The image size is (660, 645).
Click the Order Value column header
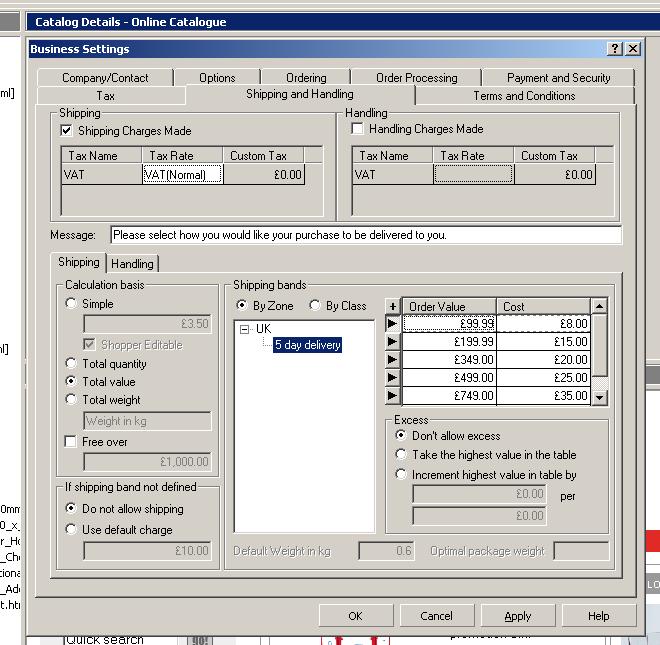click(x=449, y=307)
